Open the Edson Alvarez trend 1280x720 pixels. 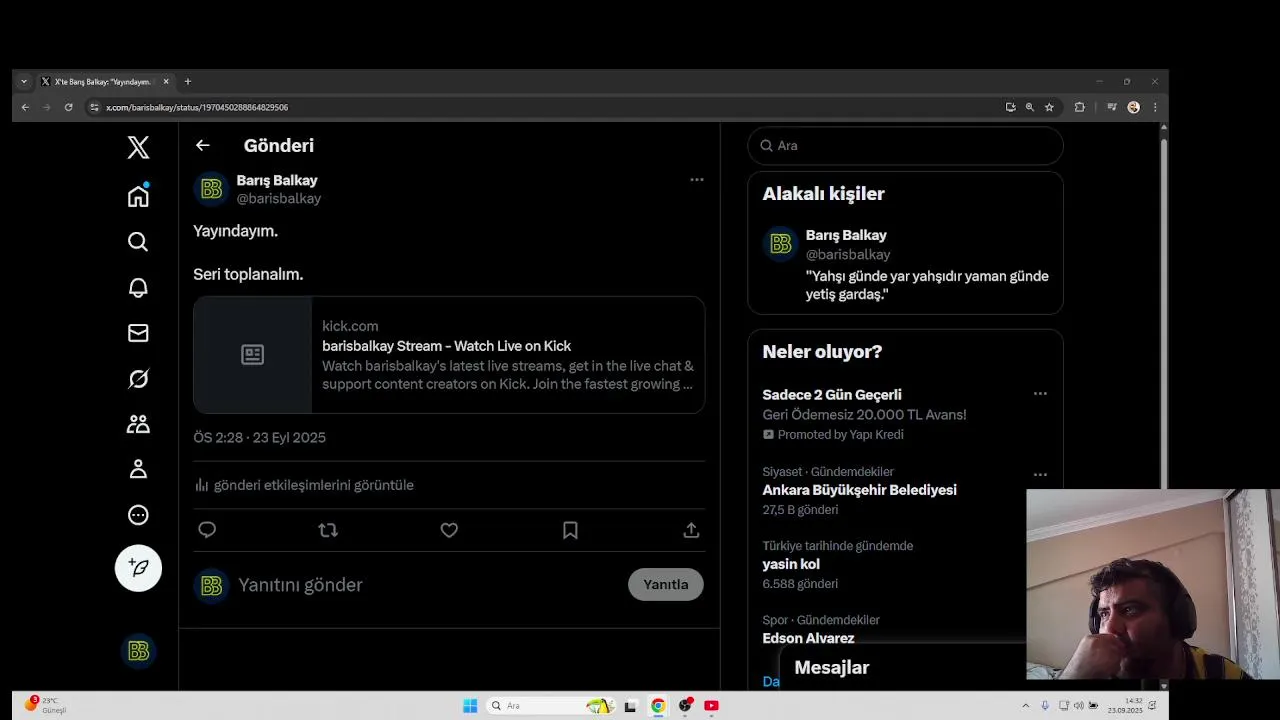click(x=808, y=638)
